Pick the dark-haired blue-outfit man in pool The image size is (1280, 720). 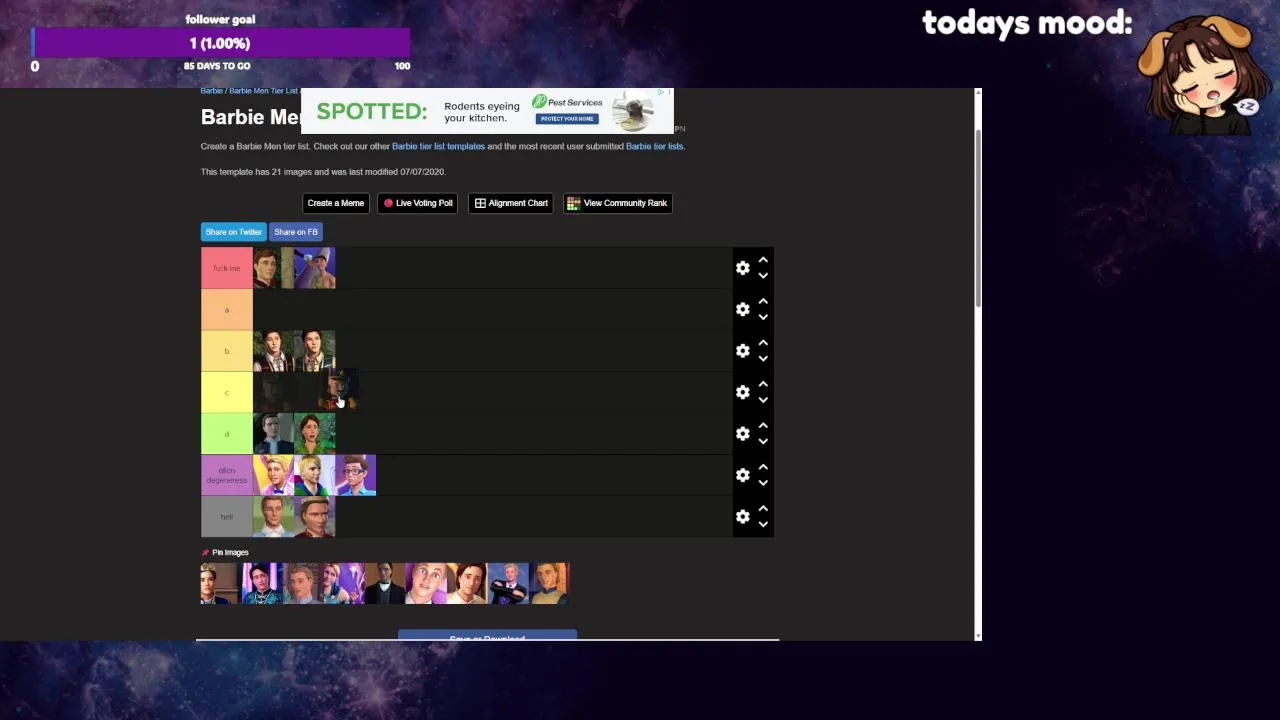click(262, 584)
